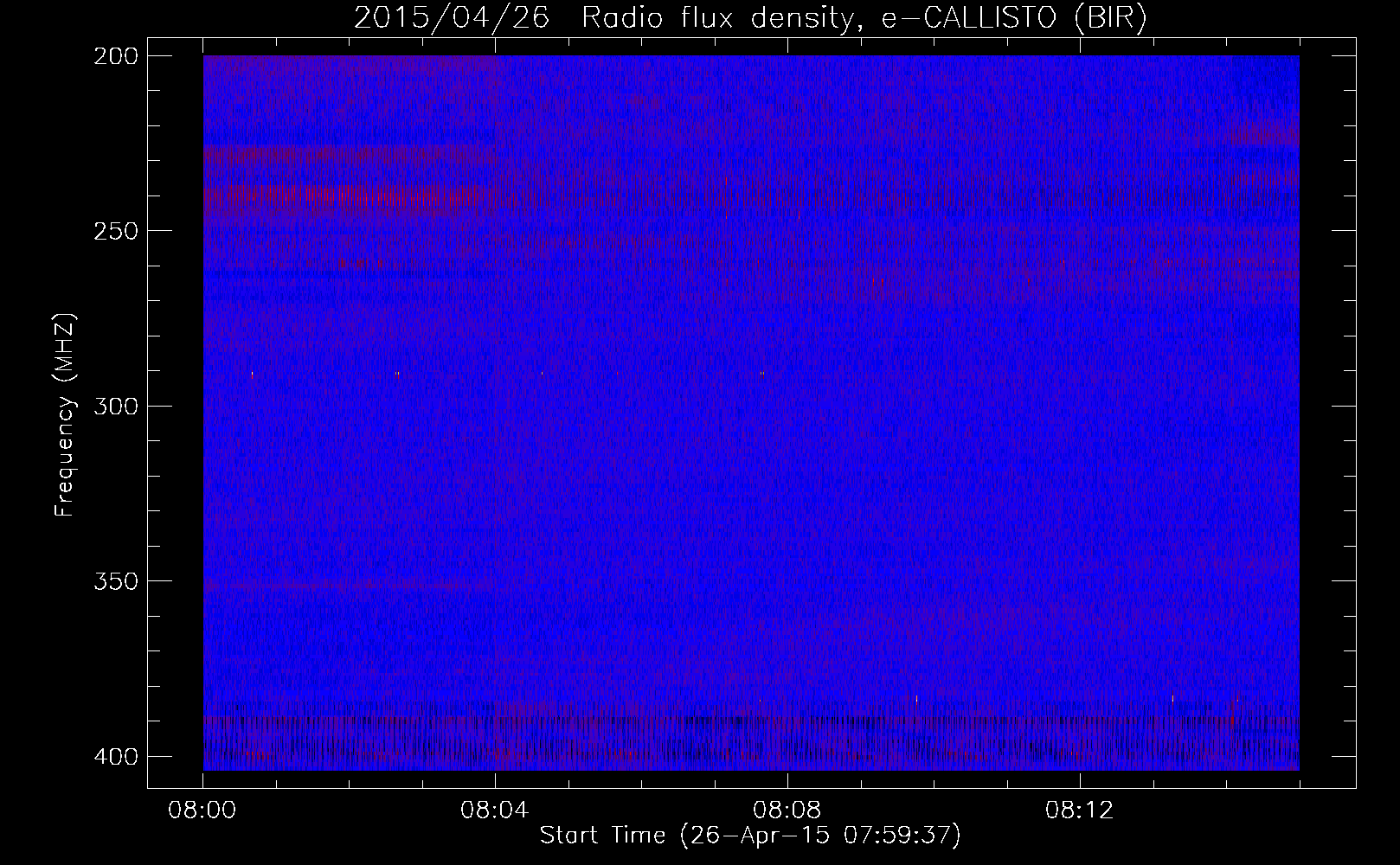
Task: Select the 250 frequency tick label
Action: [114, 230]
